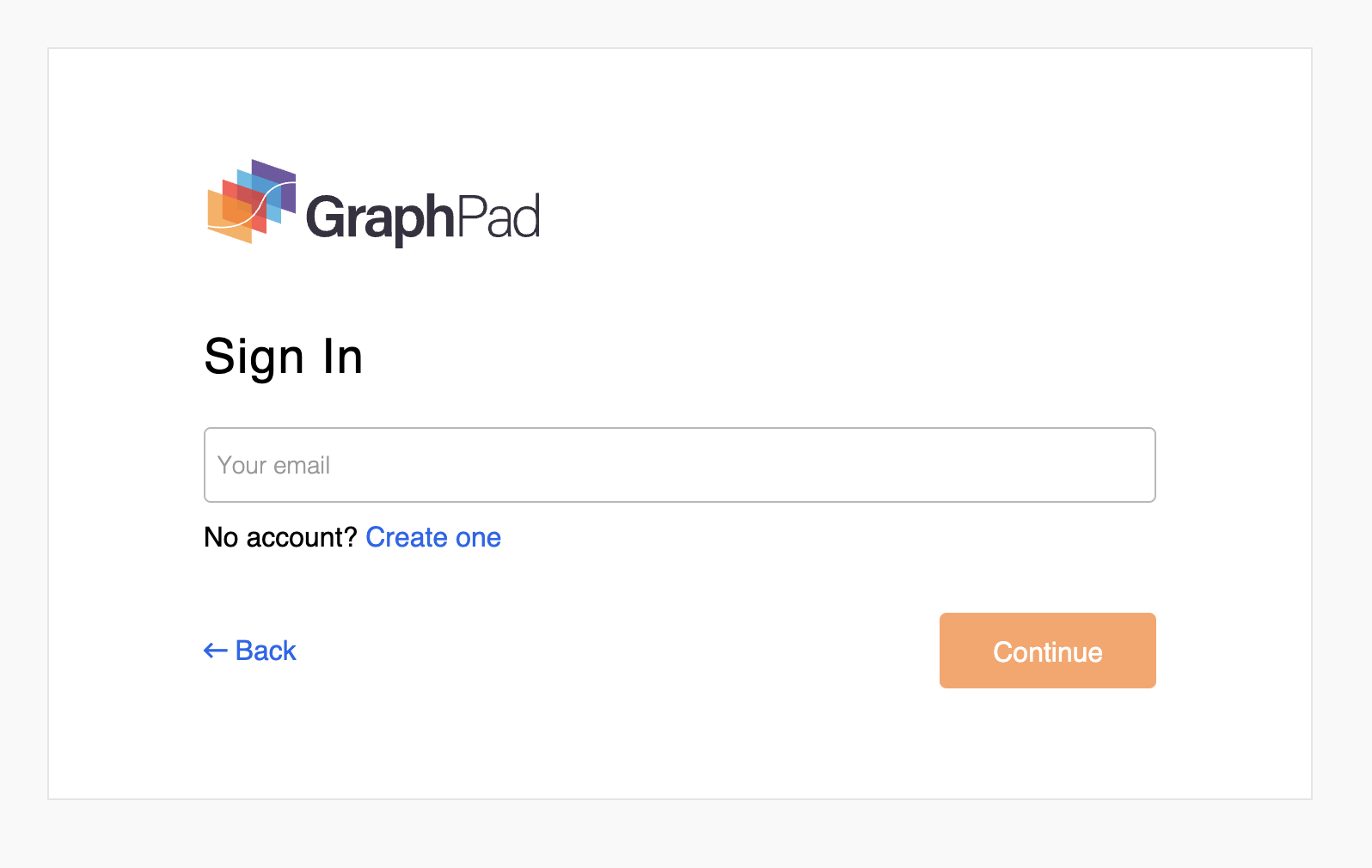Click the "Continue" label text
This screenshot has height=868, width=1372.
[x=1047, y=652]
